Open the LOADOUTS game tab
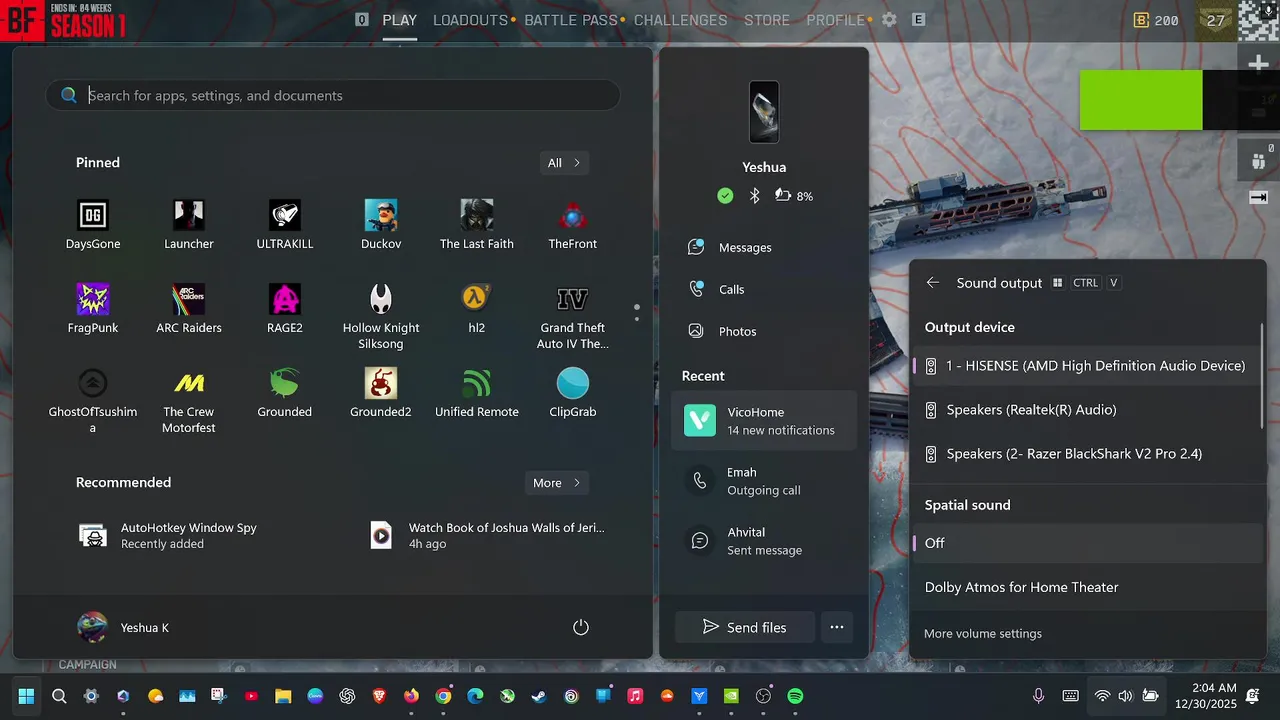Viewport: 1280px width, 720px height. pyautogui.click(x=471, y=20)
